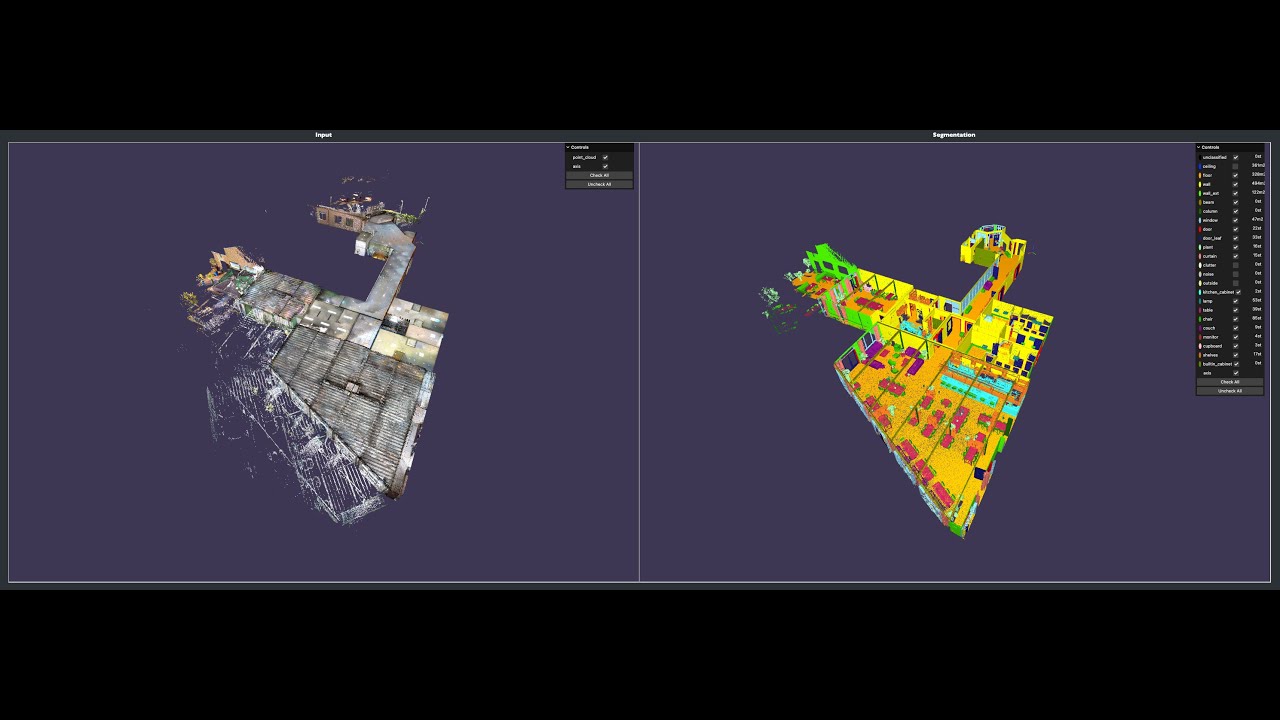This screenshot has width=1280, height=720.
Task: Click the shelves color swatch
Action: 1200,355
